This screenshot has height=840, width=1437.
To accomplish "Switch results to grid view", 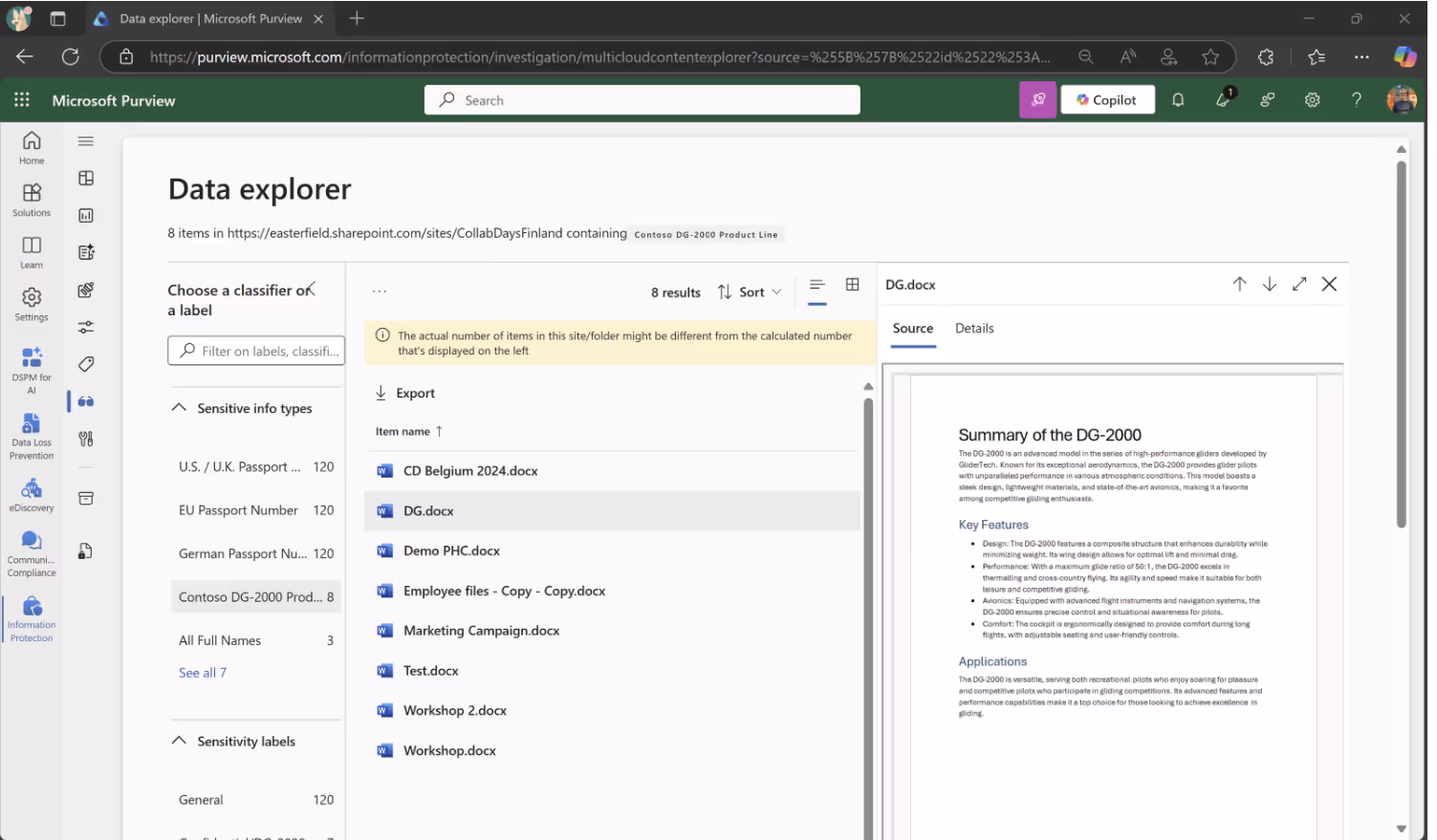I will click(x=852, y=285).
